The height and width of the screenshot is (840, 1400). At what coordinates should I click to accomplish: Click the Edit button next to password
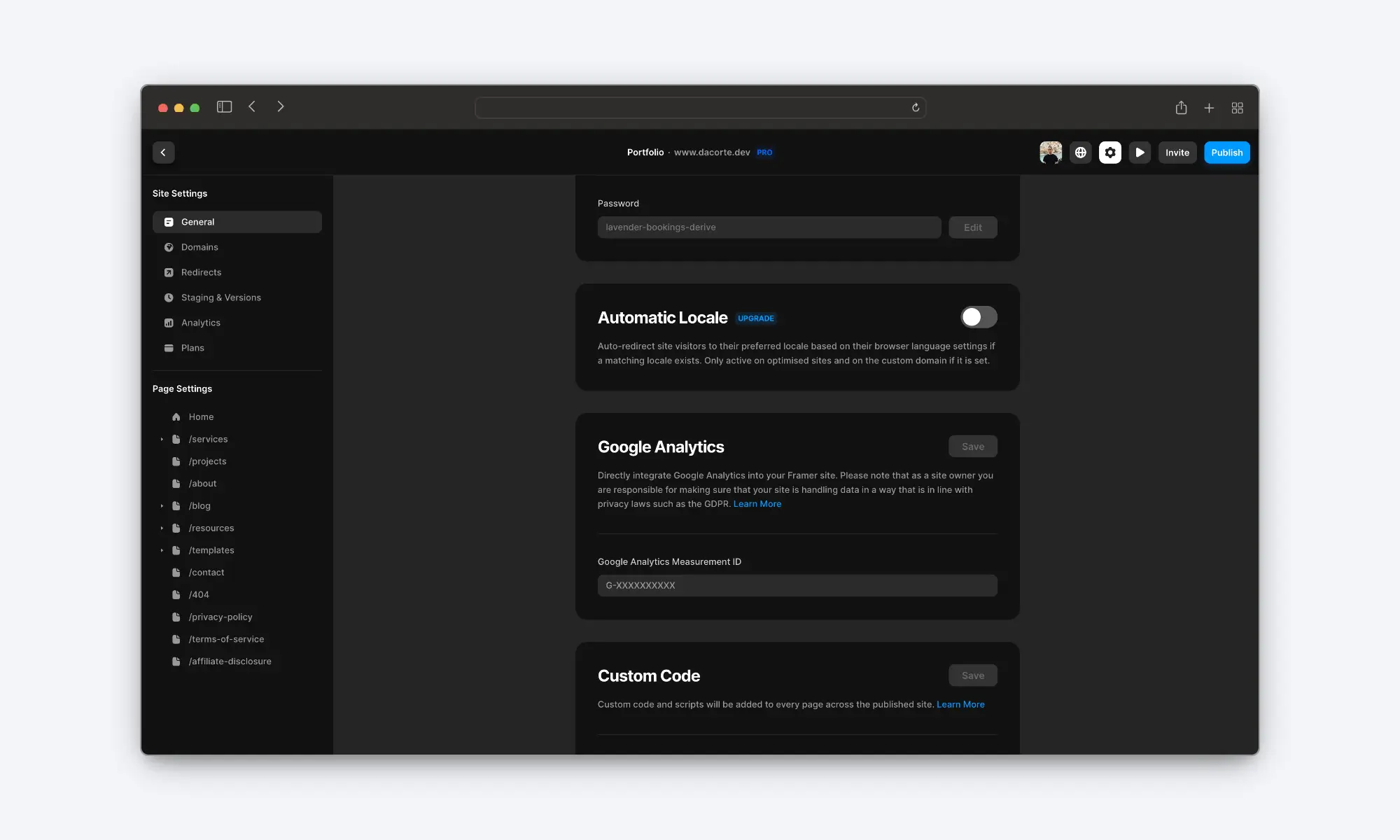(972, 227)
